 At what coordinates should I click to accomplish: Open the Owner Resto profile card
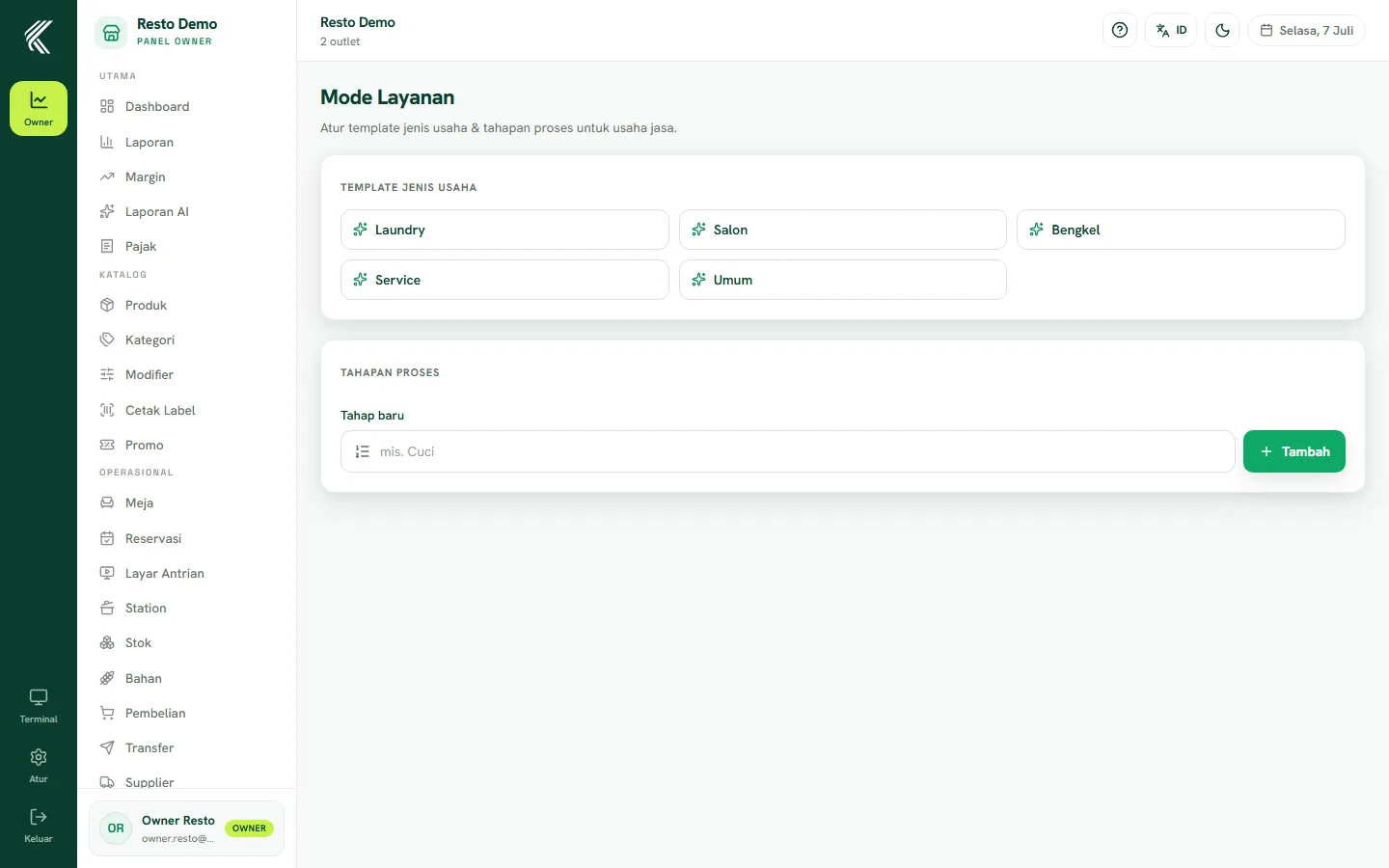tap(186, 828)
